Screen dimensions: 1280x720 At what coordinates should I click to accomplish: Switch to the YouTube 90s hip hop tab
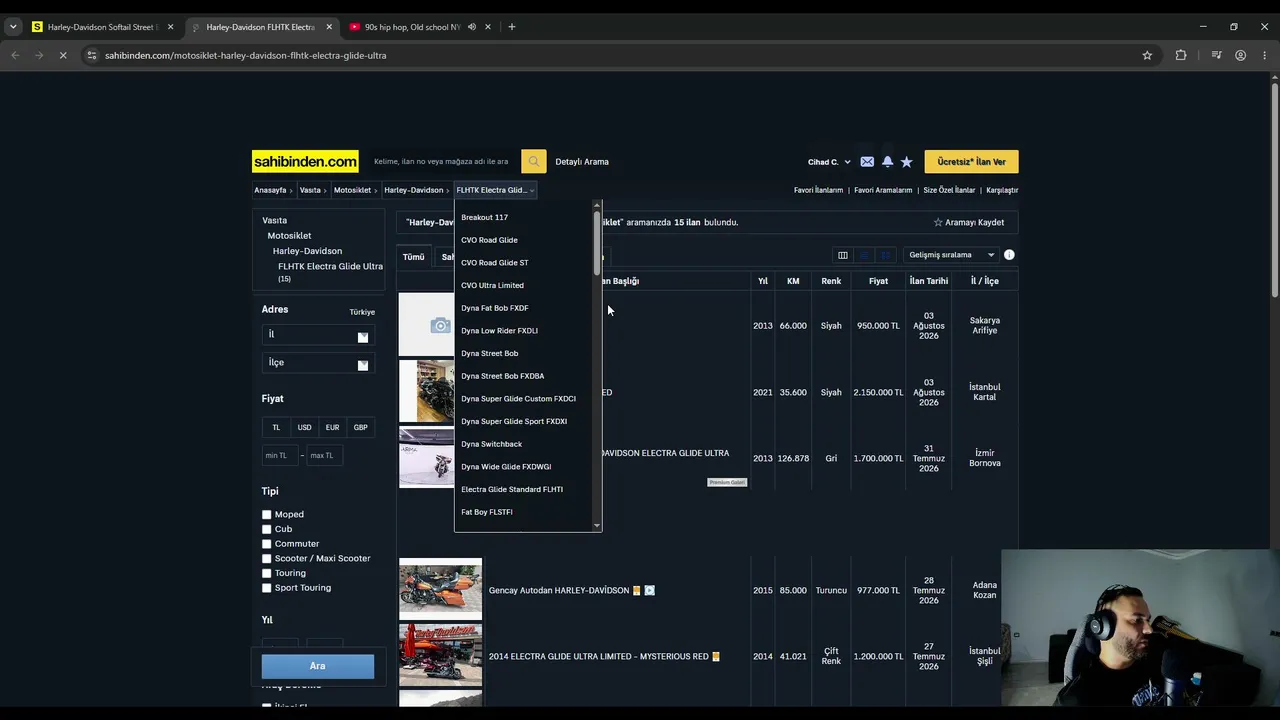(x=413, y=27)
